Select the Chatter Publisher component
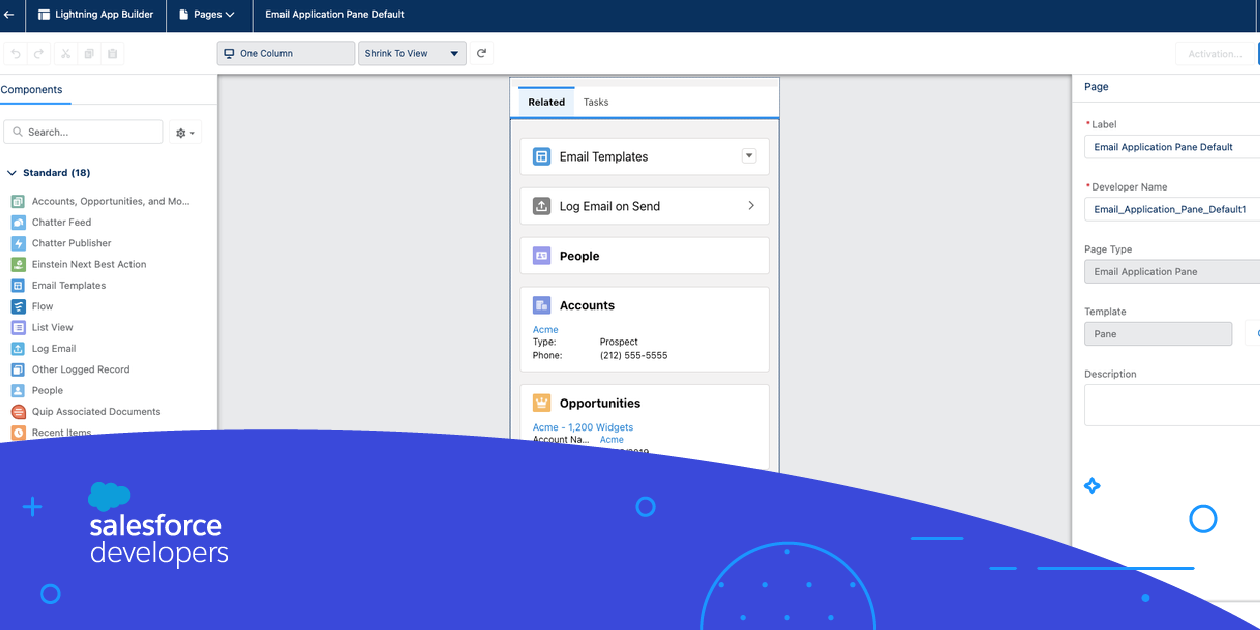Image resolution: width=1260 pixels, height=630 pixels. click(x=61, y=243)
